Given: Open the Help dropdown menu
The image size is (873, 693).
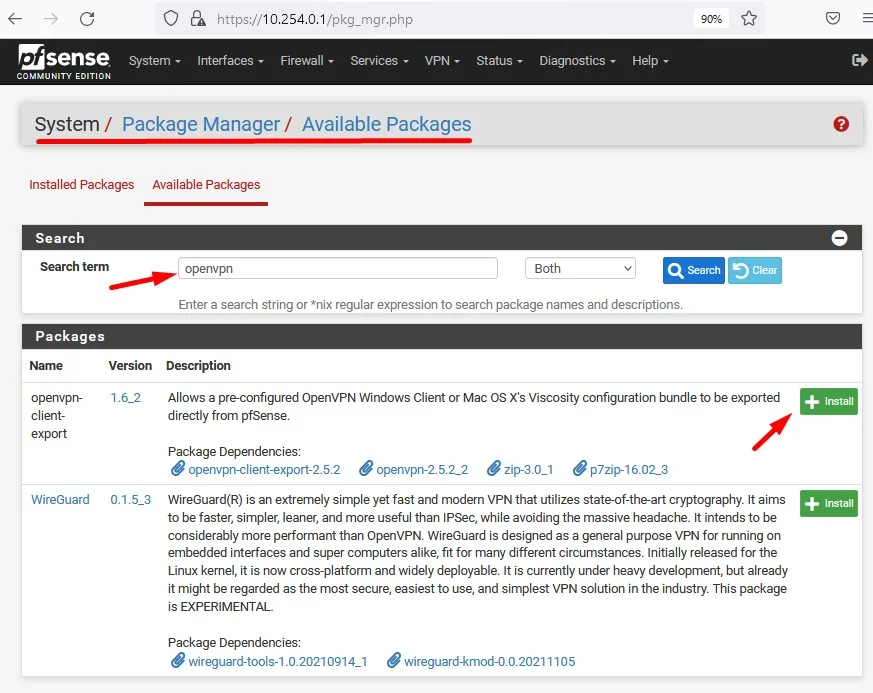Looking at the screenshot, I should [650, 61].
